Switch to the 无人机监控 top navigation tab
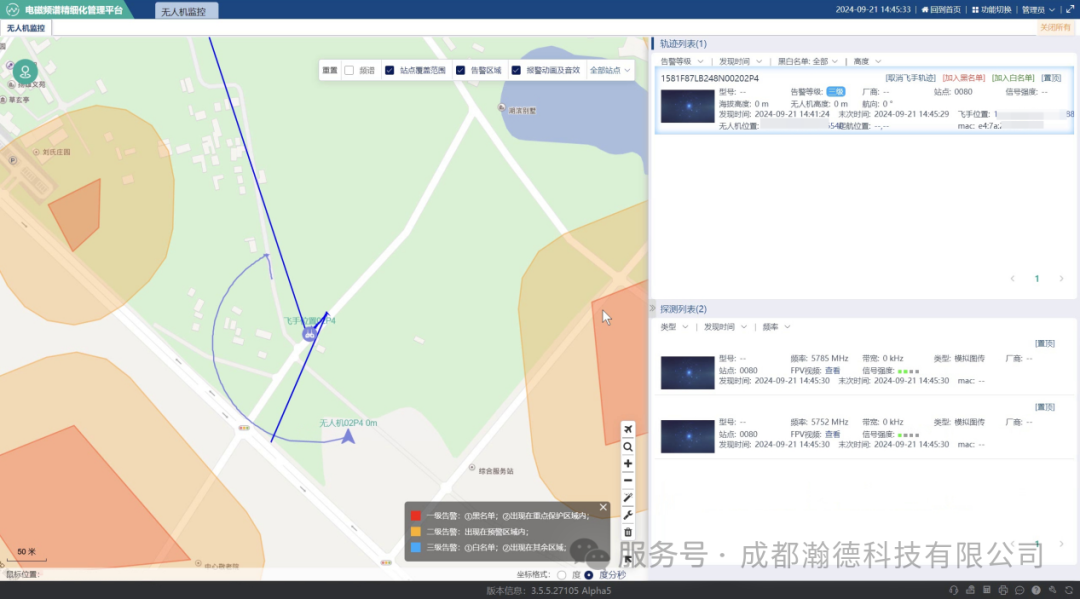The image size is (1080, 599). (x=184, y=12)
